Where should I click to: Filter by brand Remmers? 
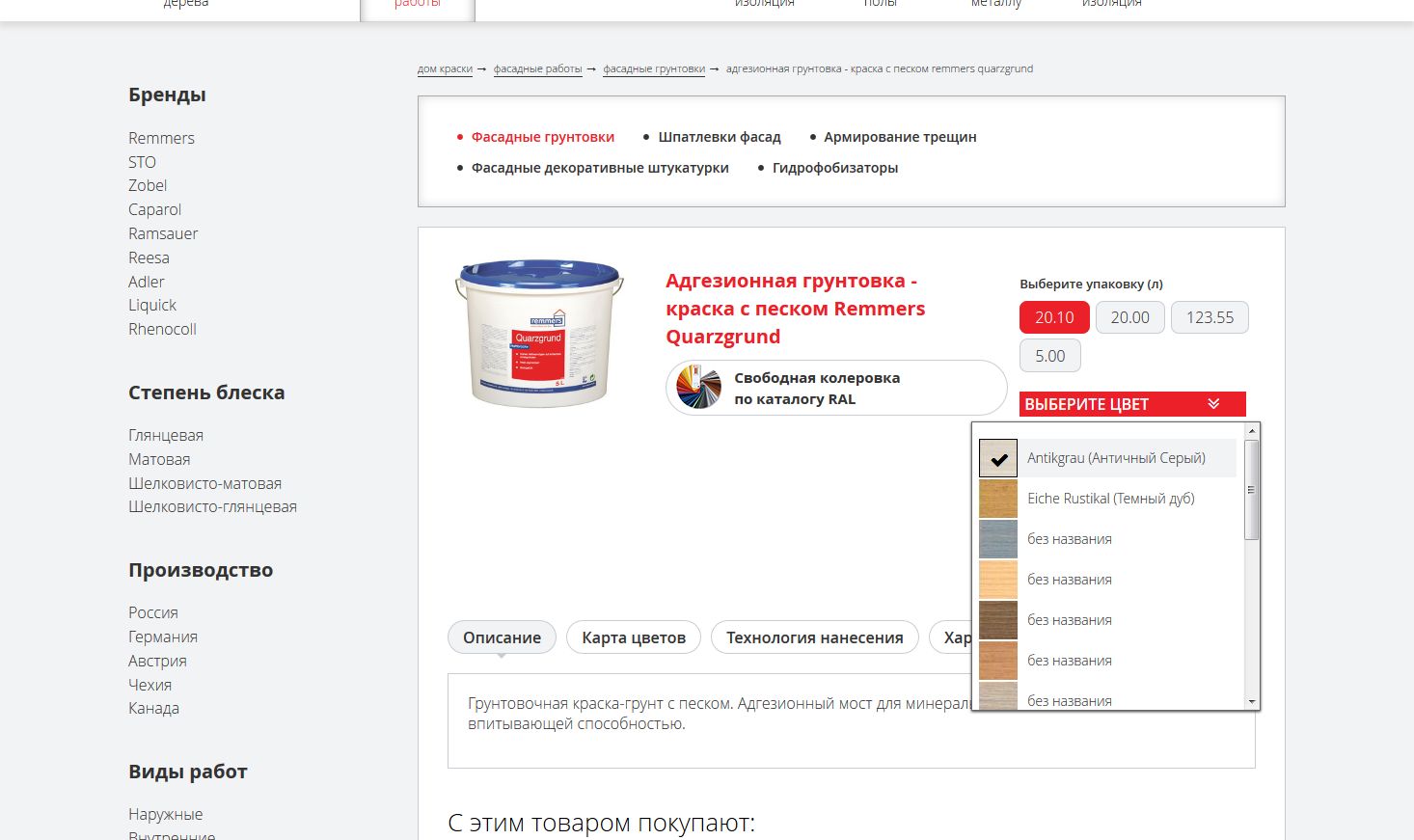[x=161, y=138]
